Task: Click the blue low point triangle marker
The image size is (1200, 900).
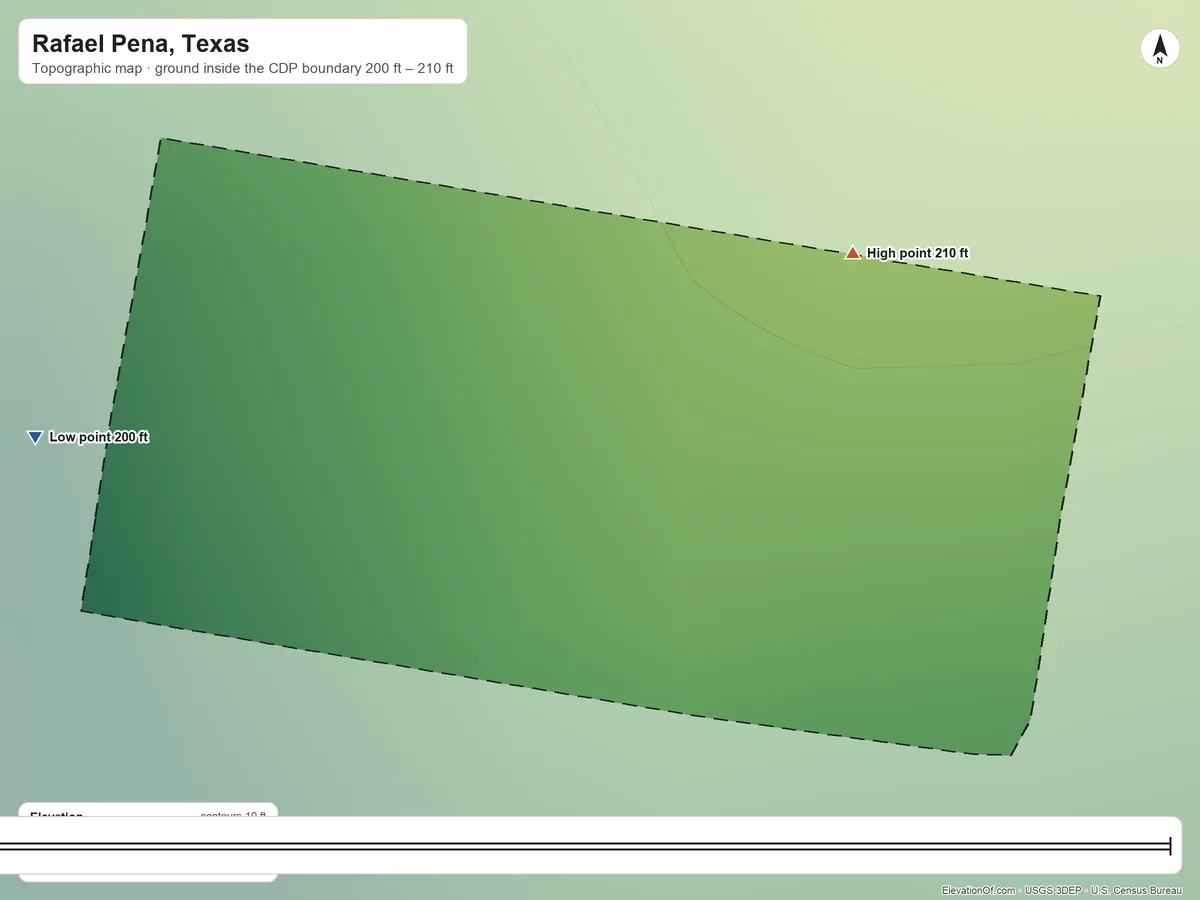Action: pos(35,437)
